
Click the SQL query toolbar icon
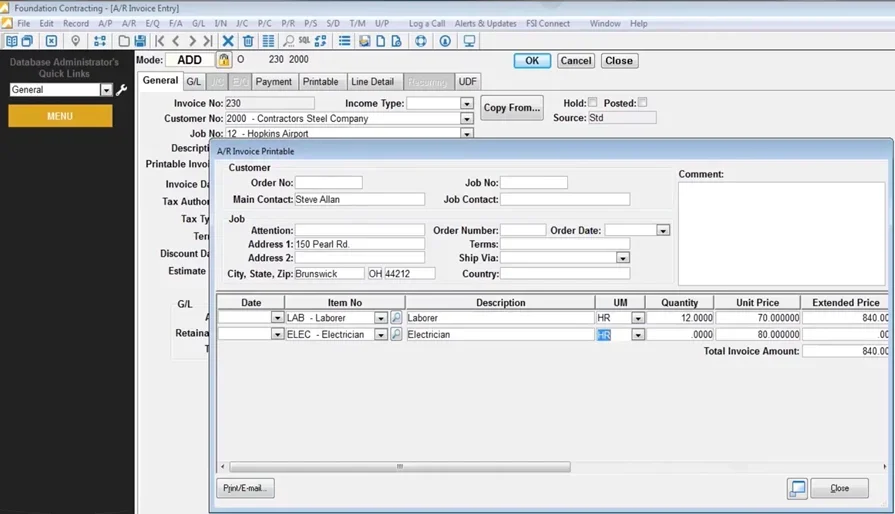[x=304, y=41]
